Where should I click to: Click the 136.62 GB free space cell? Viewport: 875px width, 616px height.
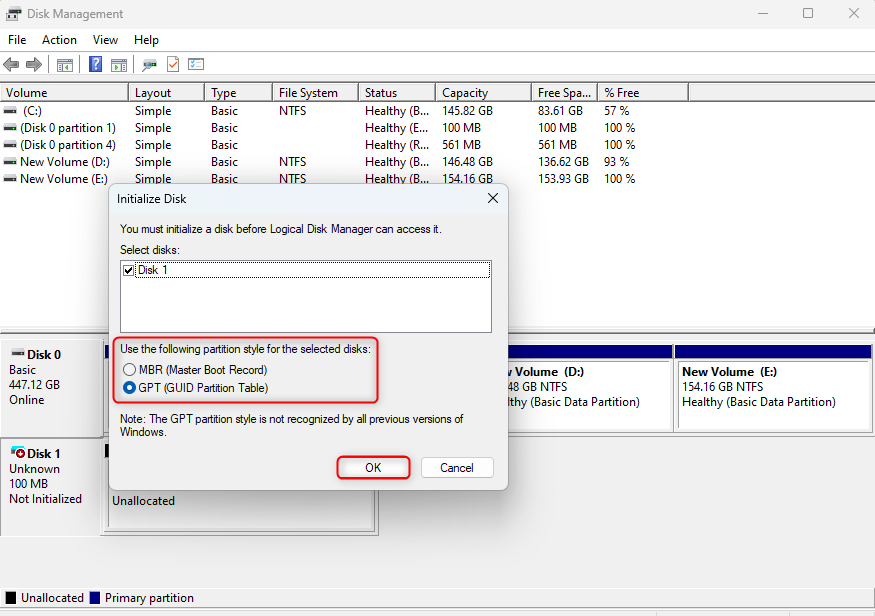563,162
